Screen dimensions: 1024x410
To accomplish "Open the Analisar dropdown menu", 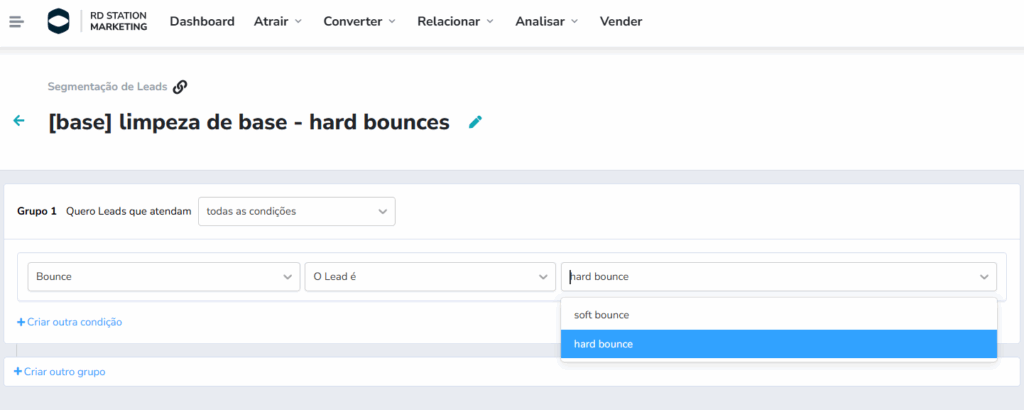I will (x=546, y=21).
